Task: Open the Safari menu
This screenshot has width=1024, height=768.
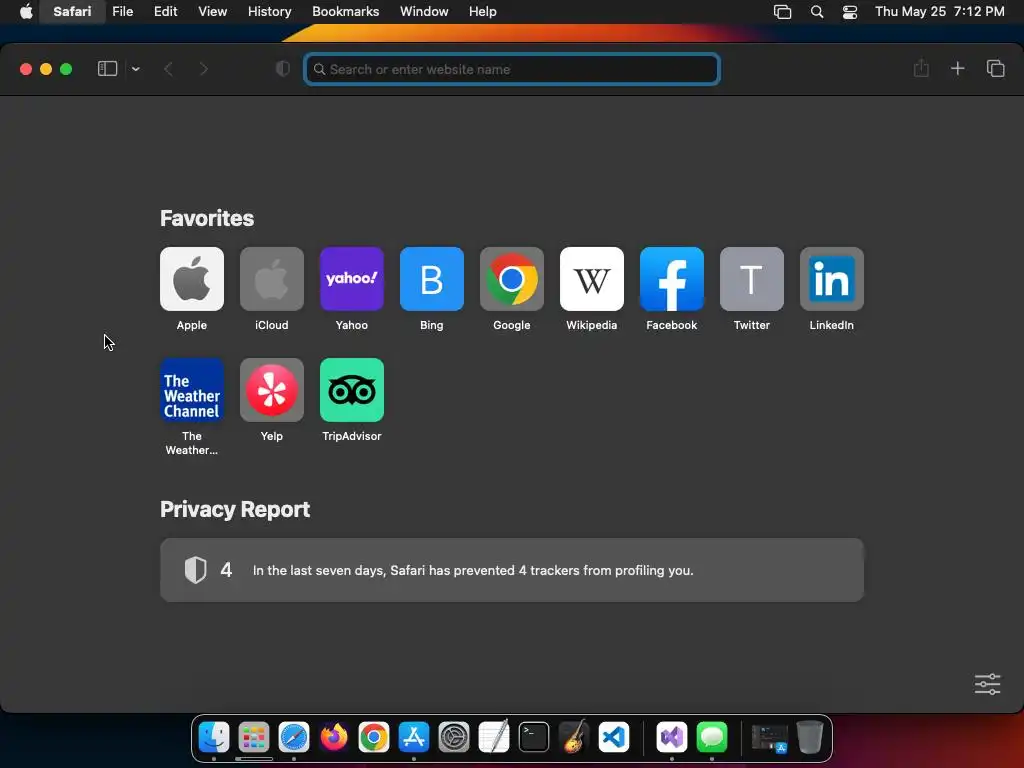Action: pos(72,12)
